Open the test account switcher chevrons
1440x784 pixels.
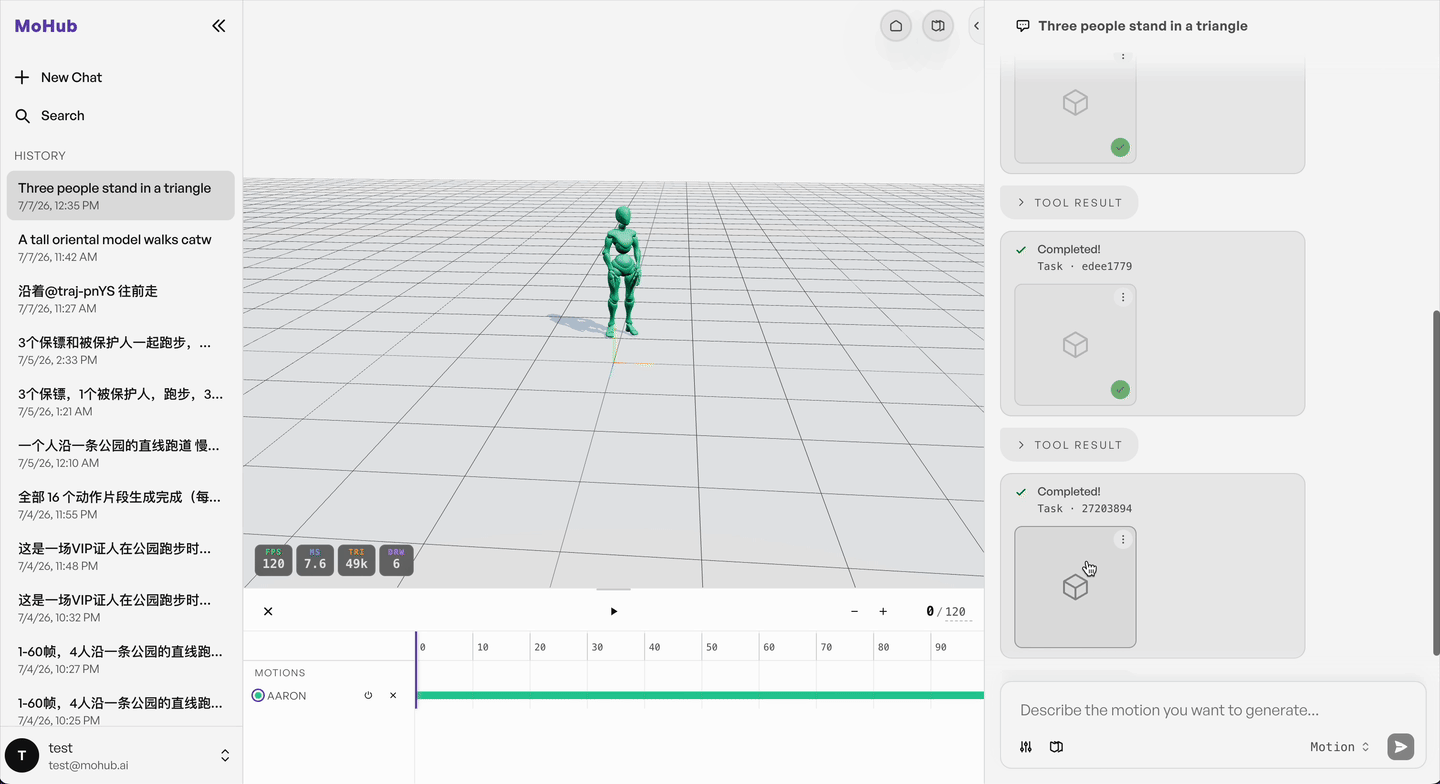(x=225, y=756)
